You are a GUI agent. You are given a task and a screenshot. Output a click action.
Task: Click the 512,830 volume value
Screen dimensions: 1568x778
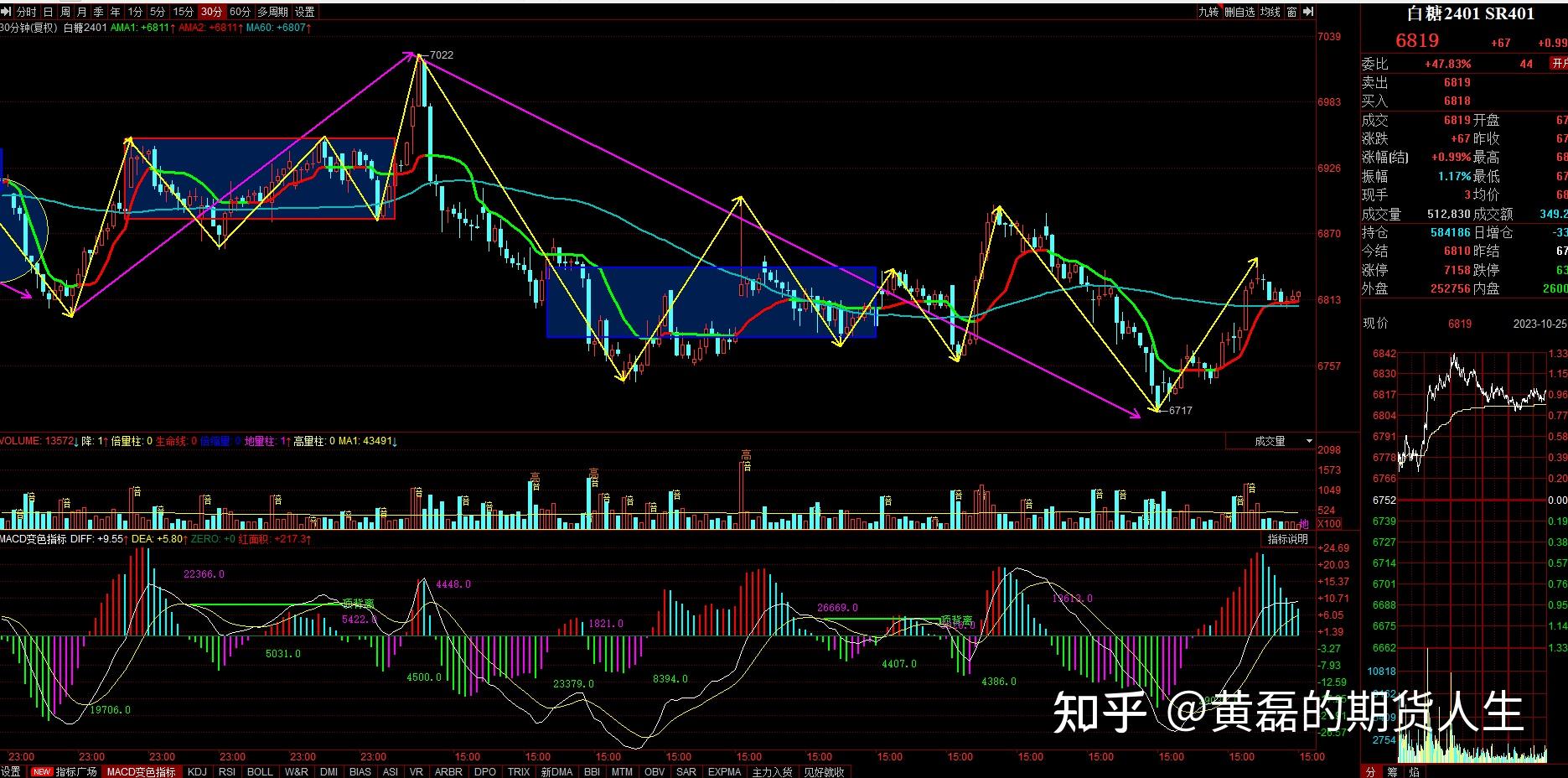[1449, 214]
